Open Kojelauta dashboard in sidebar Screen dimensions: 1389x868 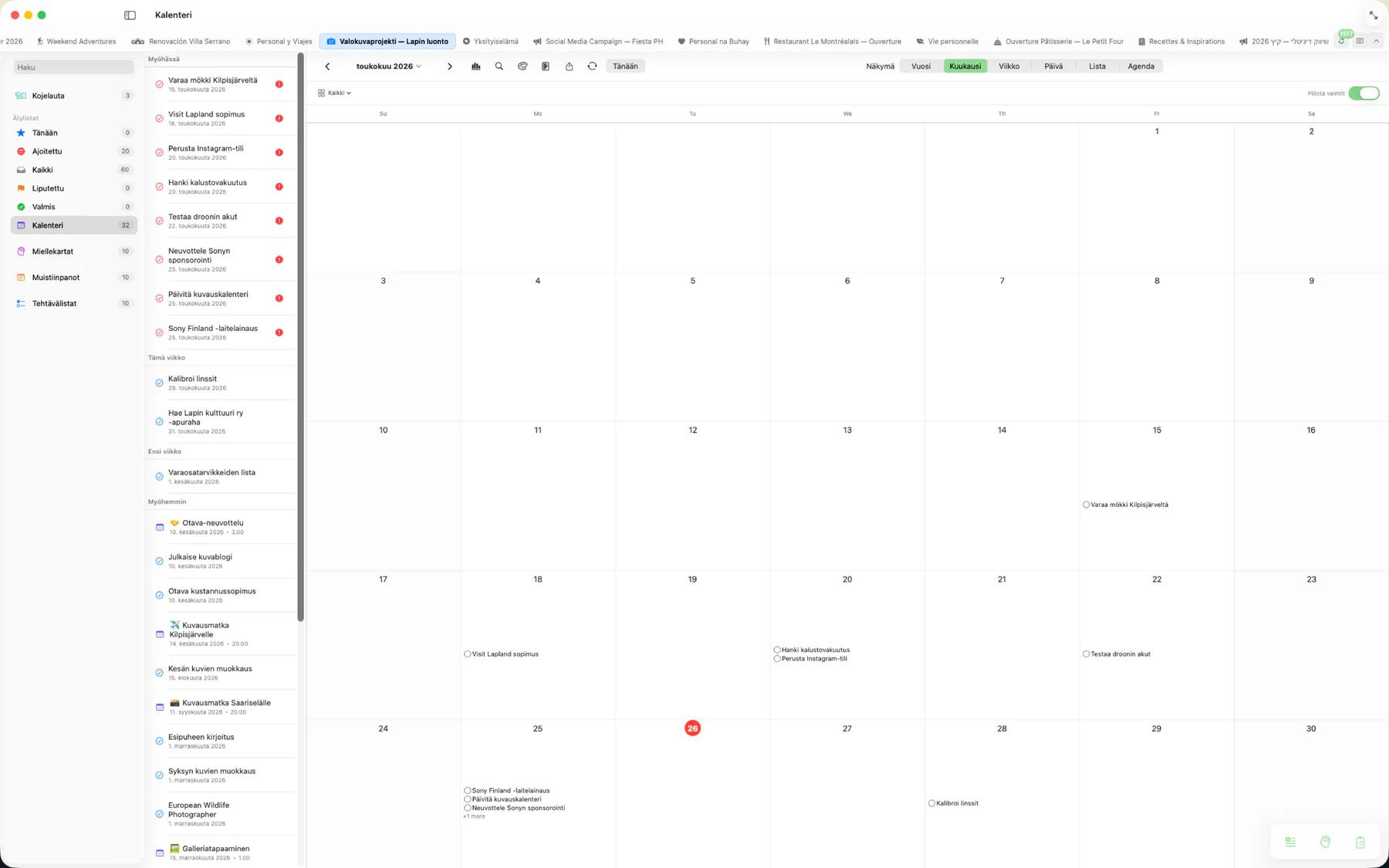pyautogui.click(x=74, y=96)
